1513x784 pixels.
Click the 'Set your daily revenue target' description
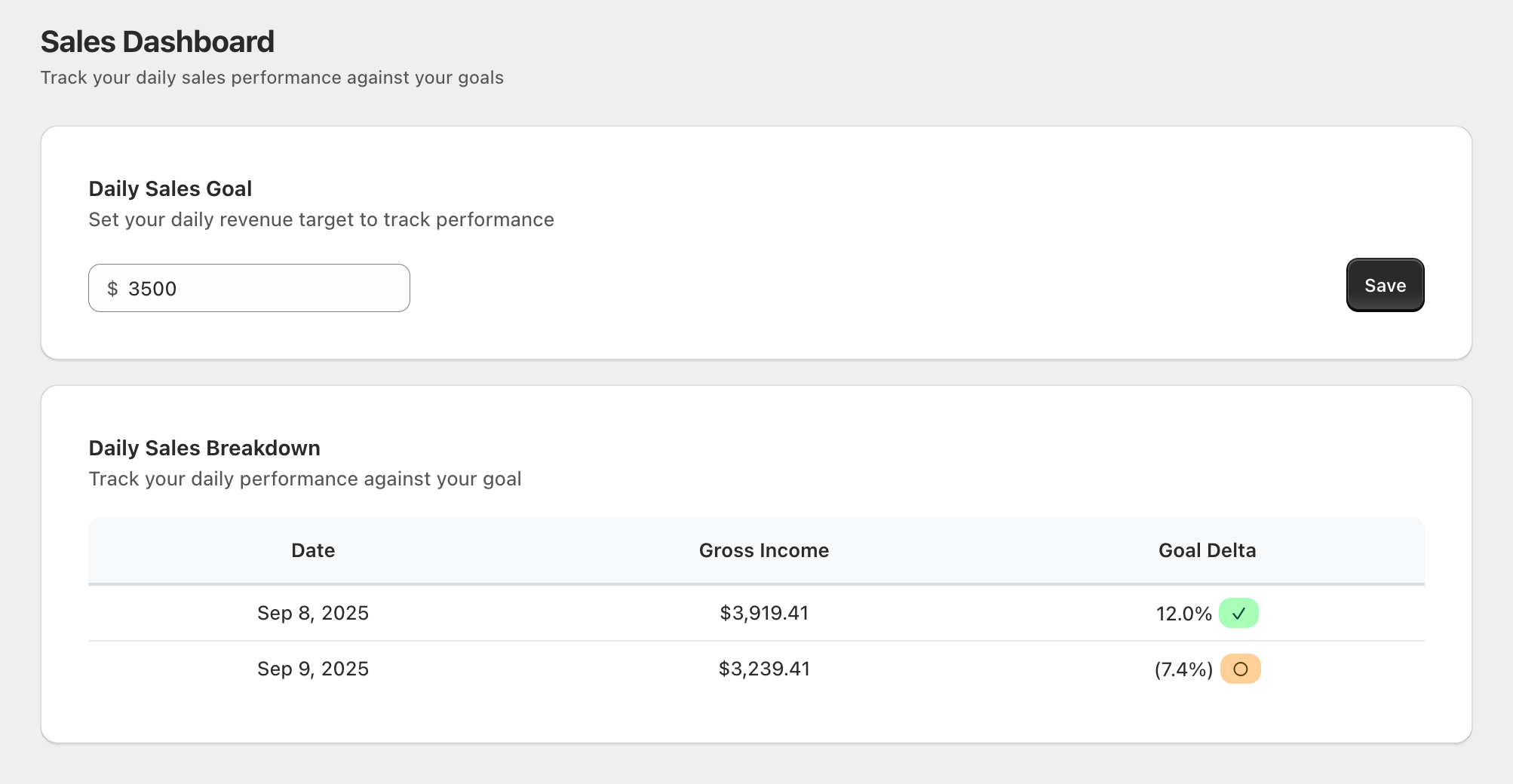(321, 219)
